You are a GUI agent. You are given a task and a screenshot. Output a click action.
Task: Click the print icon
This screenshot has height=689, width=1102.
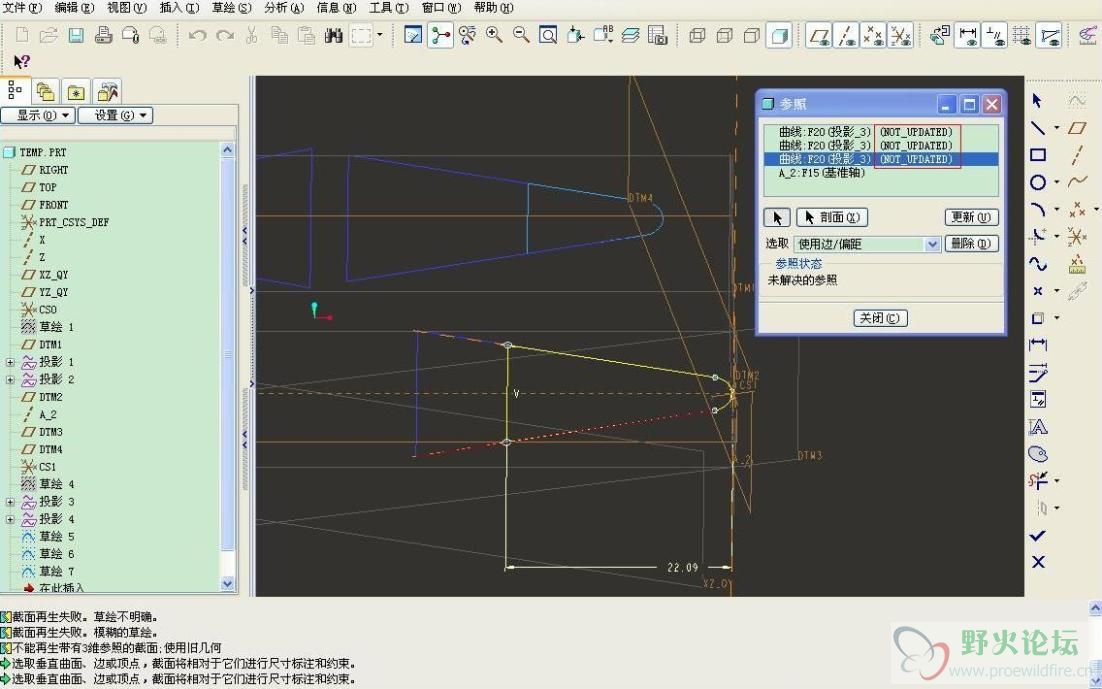click(x=103, y=35)
